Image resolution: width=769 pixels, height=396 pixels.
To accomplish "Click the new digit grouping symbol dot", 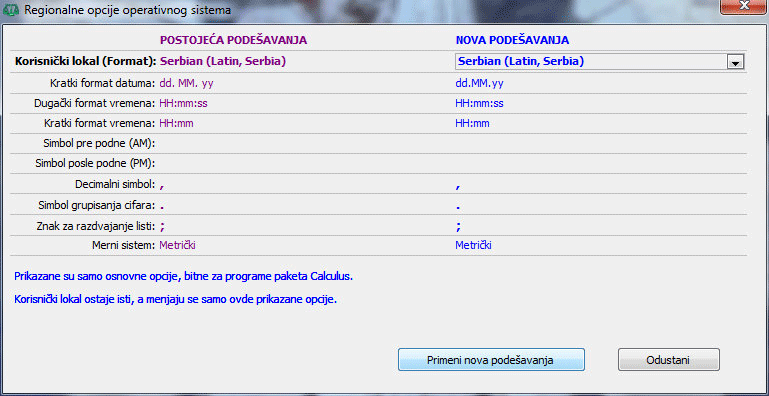I will click(458, 207).
